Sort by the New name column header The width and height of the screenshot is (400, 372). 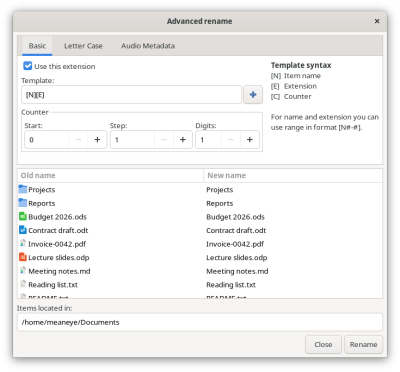[x=293, y=175]
